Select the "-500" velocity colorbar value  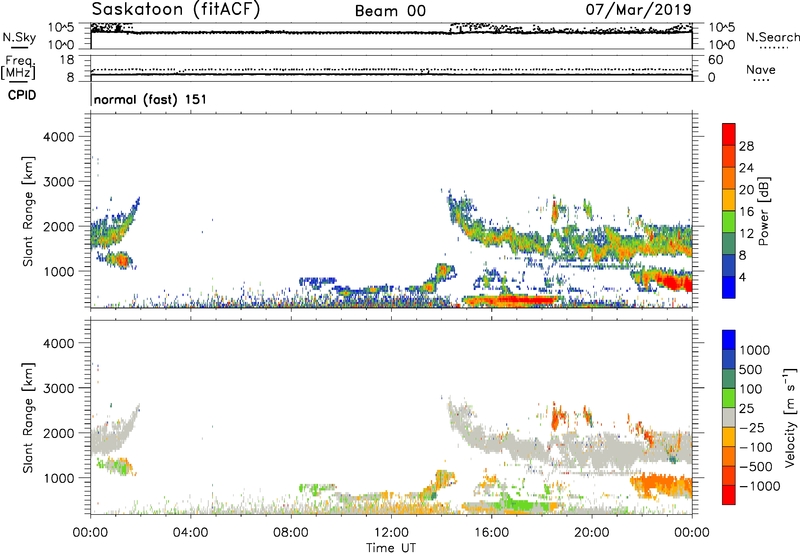pyautogui.click(x=756, y=467)
